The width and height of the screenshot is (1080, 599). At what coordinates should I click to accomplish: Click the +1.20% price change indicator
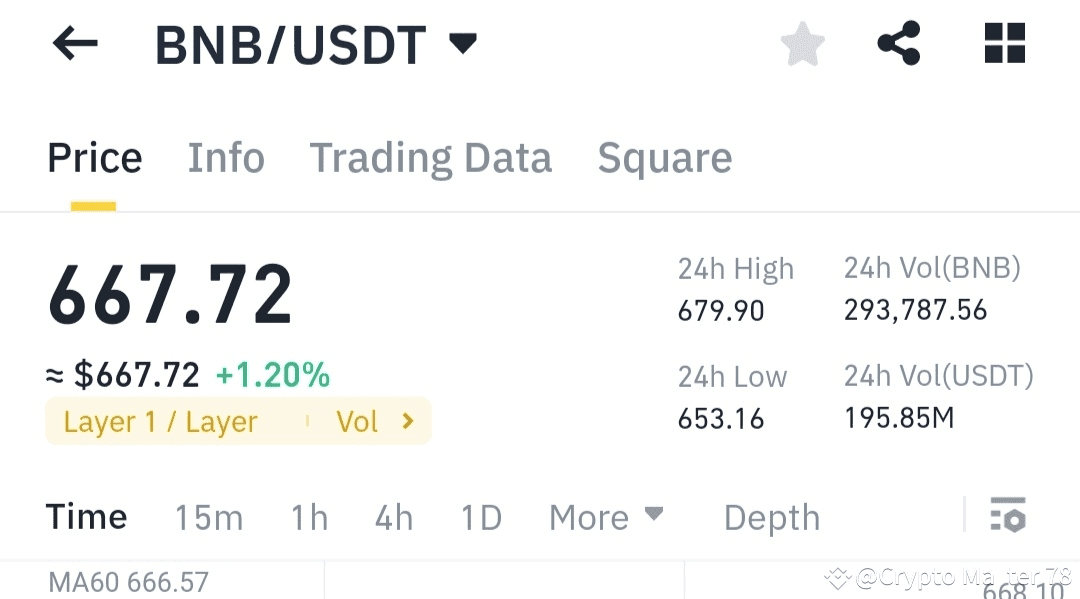[x=271, y=374]
